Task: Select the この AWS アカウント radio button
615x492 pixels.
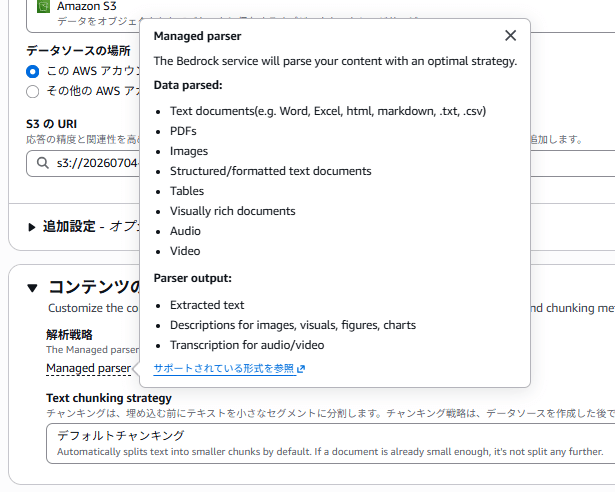Action: pos(33,71)
